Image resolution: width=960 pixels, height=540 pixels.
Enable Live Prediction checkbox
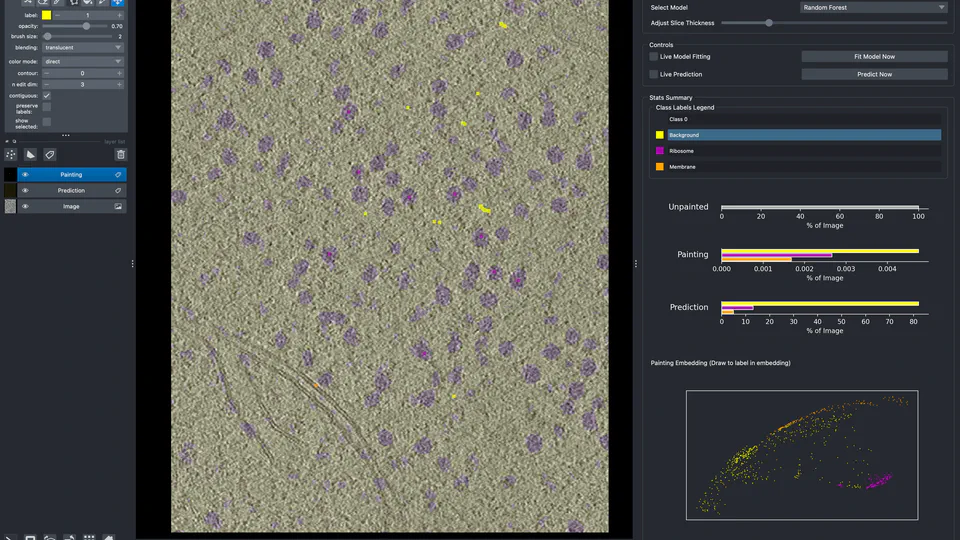click(653, 74)
